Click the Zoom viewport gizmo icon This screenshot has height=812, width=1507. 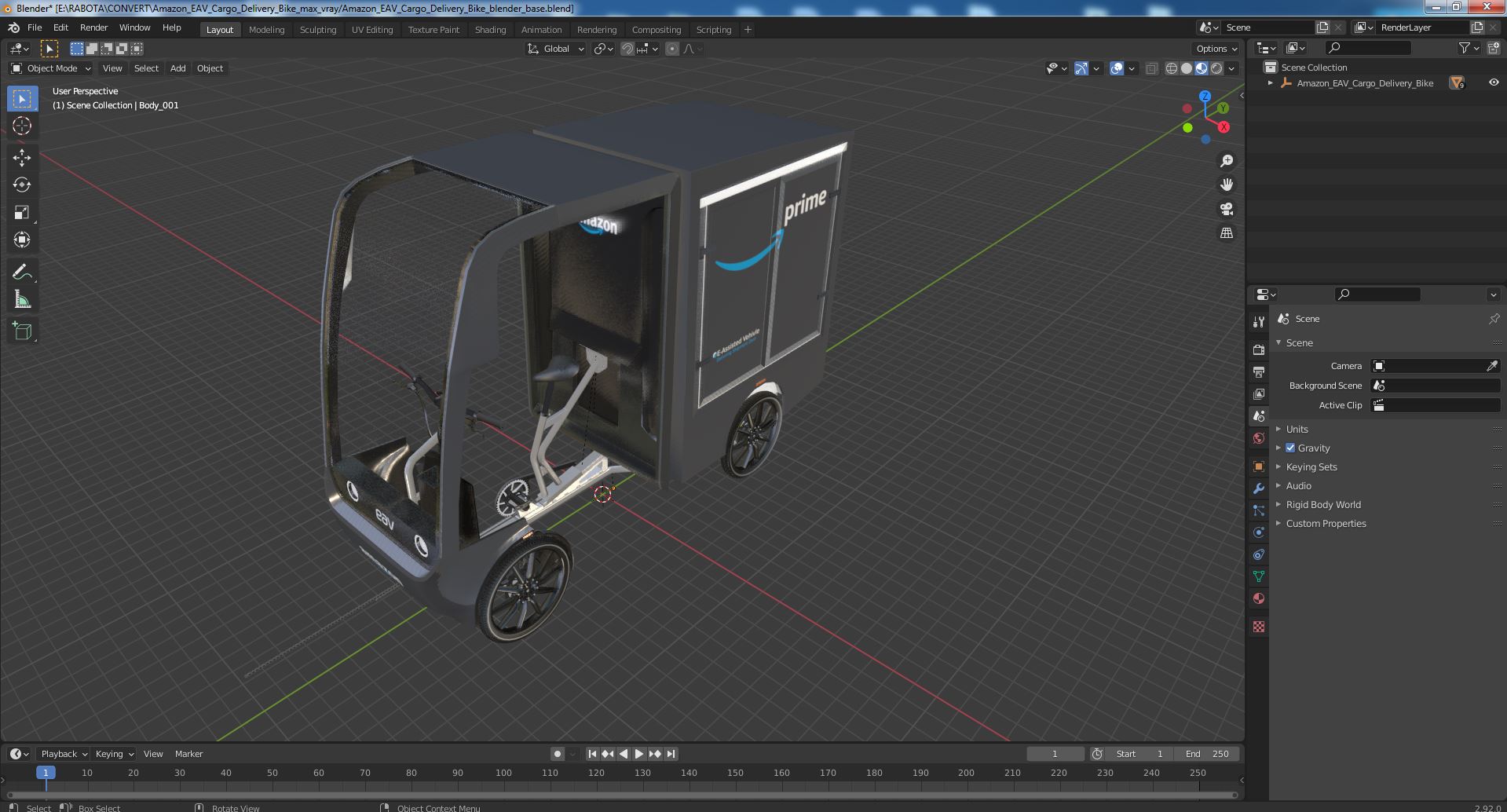click(x=1226, y=161)
